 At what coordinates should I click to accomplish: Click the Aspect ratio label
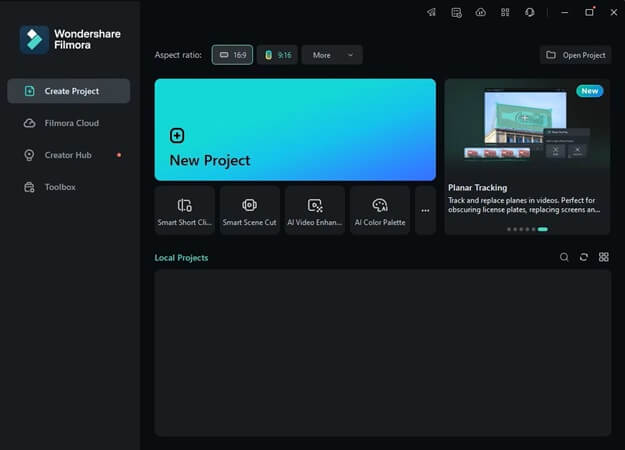tap(178, 55)
